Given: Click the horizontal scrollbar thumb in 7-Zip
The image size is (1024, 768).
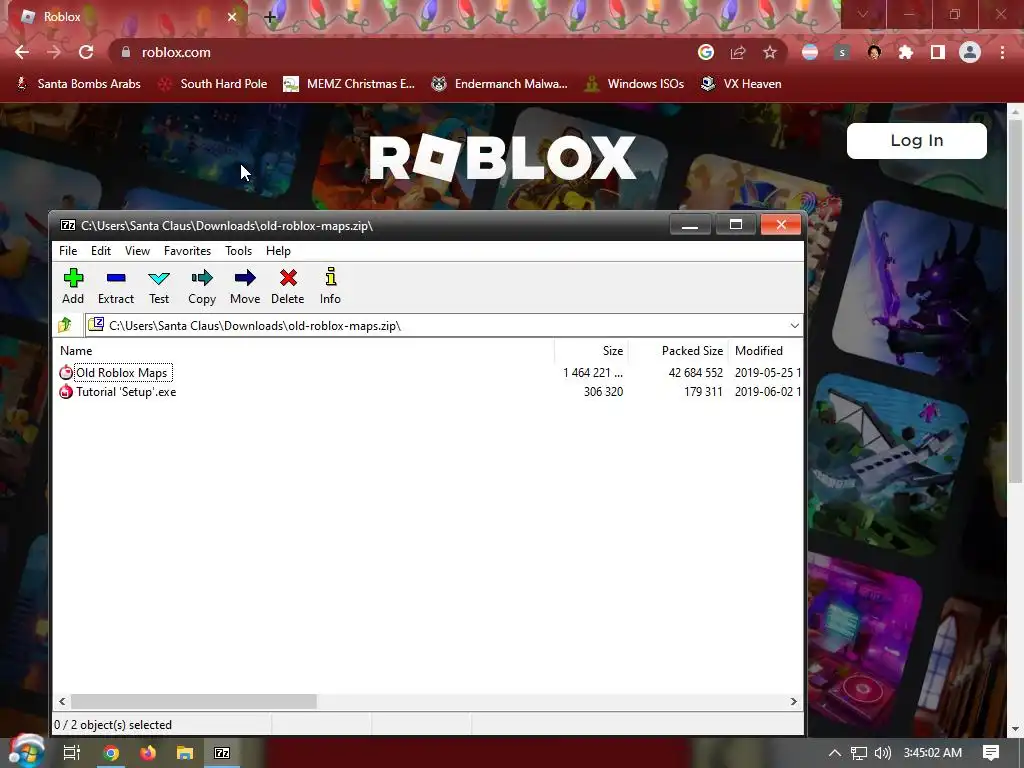Looking at the screenshot, I should coord(193,701).
